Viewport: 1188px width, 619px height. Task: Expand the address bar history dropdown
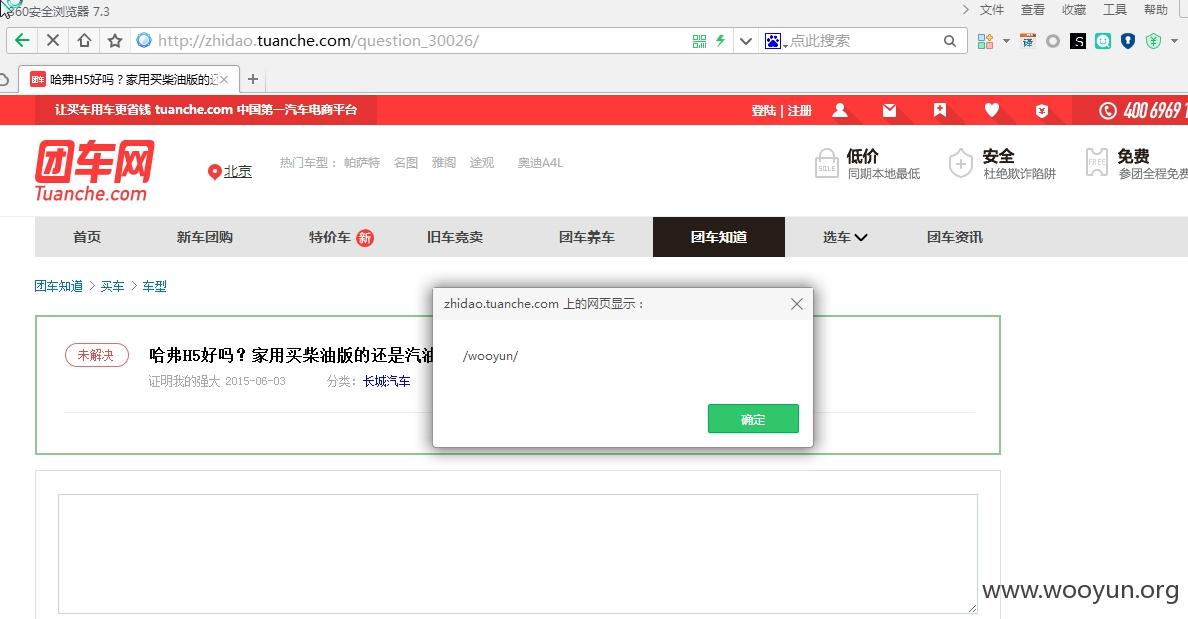point(746,41)
